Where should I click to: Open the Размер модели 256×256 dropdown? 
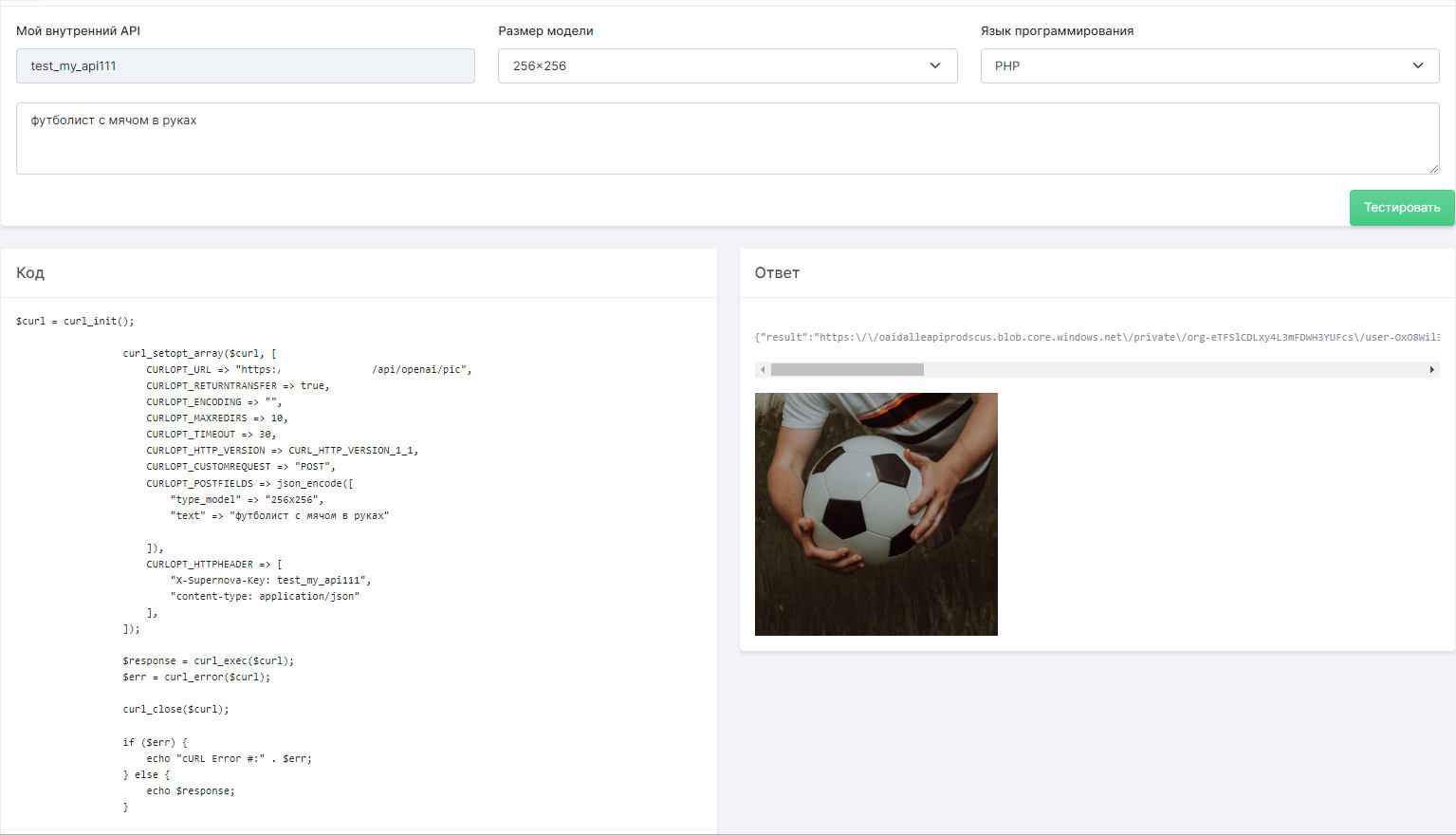pos(728,66)
